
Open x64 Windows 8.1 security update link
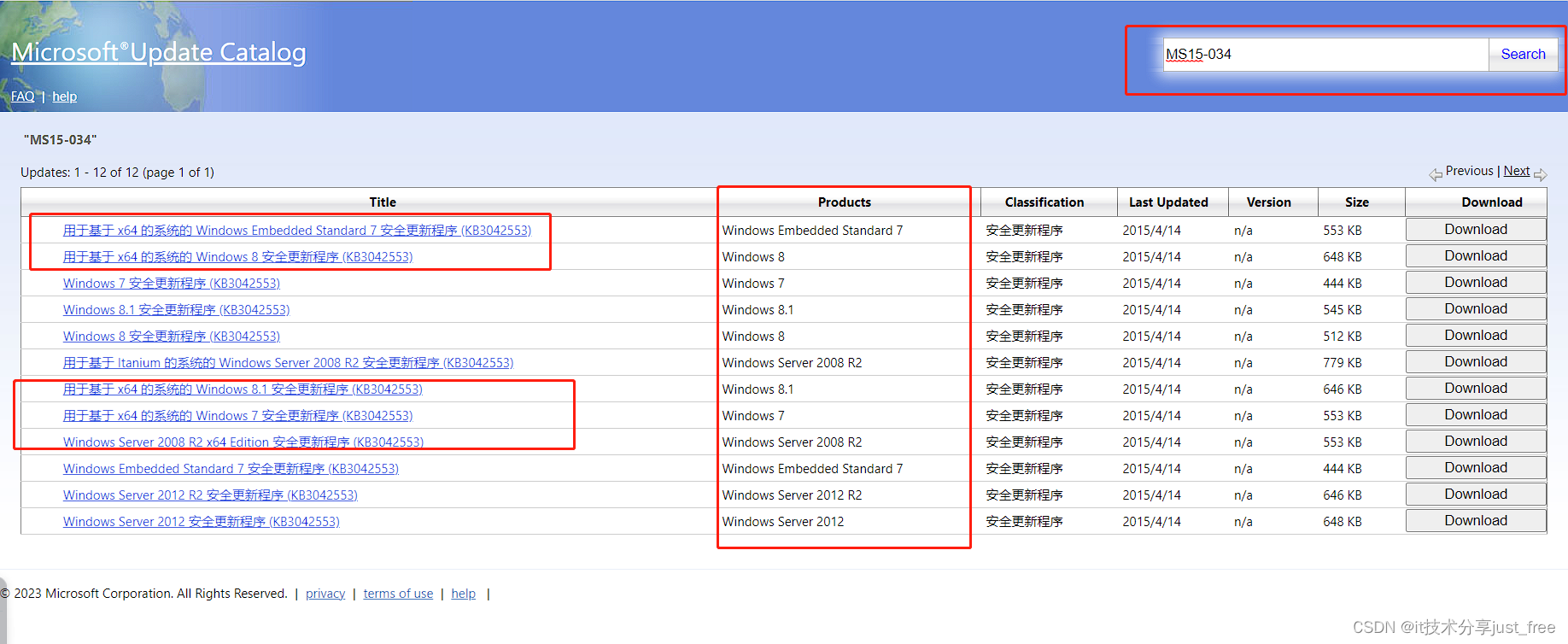click(243, 389)
